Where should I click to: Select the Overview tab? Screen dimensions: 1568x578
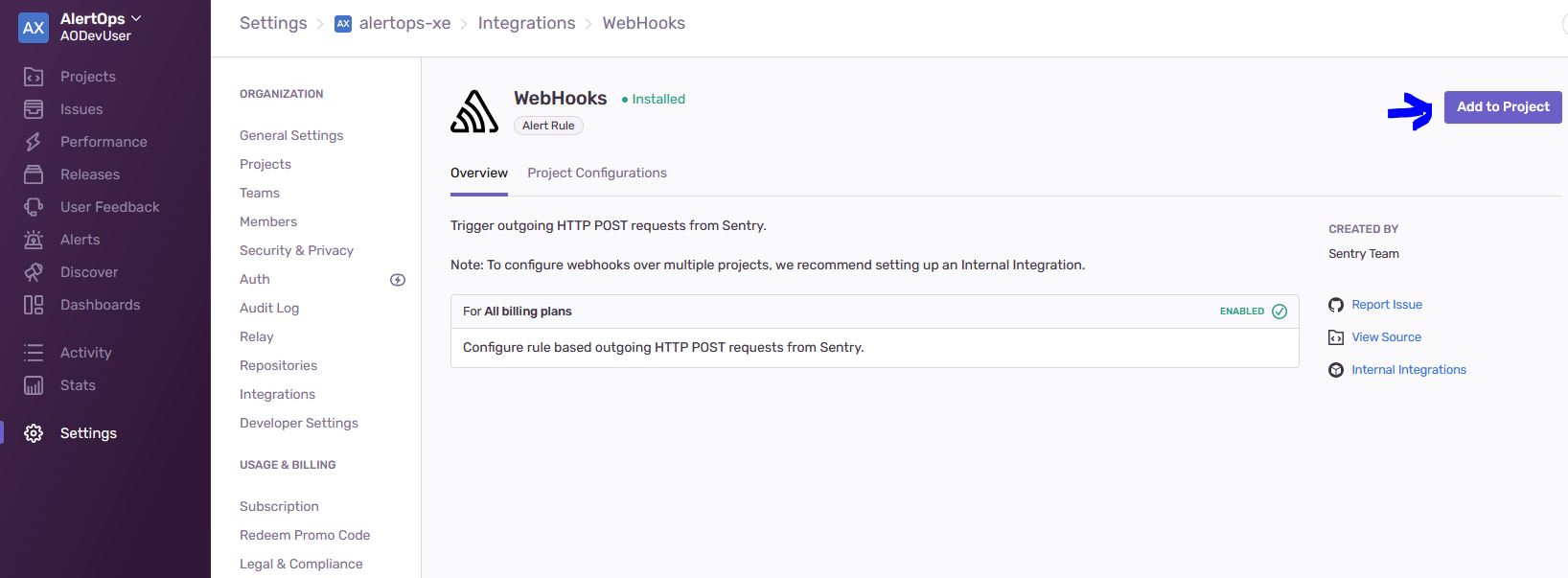tap(478, 173)
